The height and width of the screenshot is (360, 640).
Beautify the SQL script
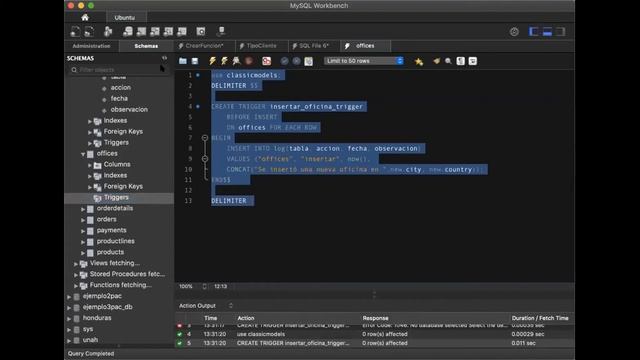pyautogui.click(x=437, y=61)
